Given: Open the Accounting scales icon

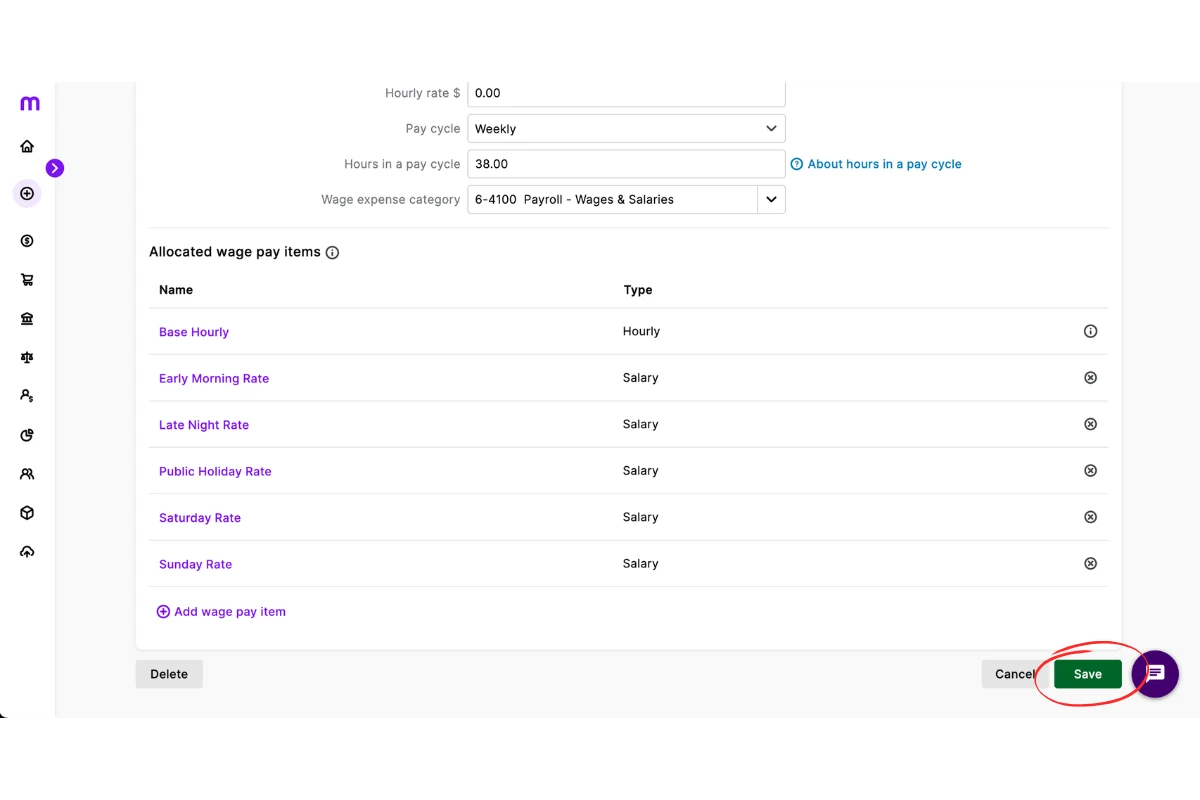Looking at the screenshot, I should [27, 357].
